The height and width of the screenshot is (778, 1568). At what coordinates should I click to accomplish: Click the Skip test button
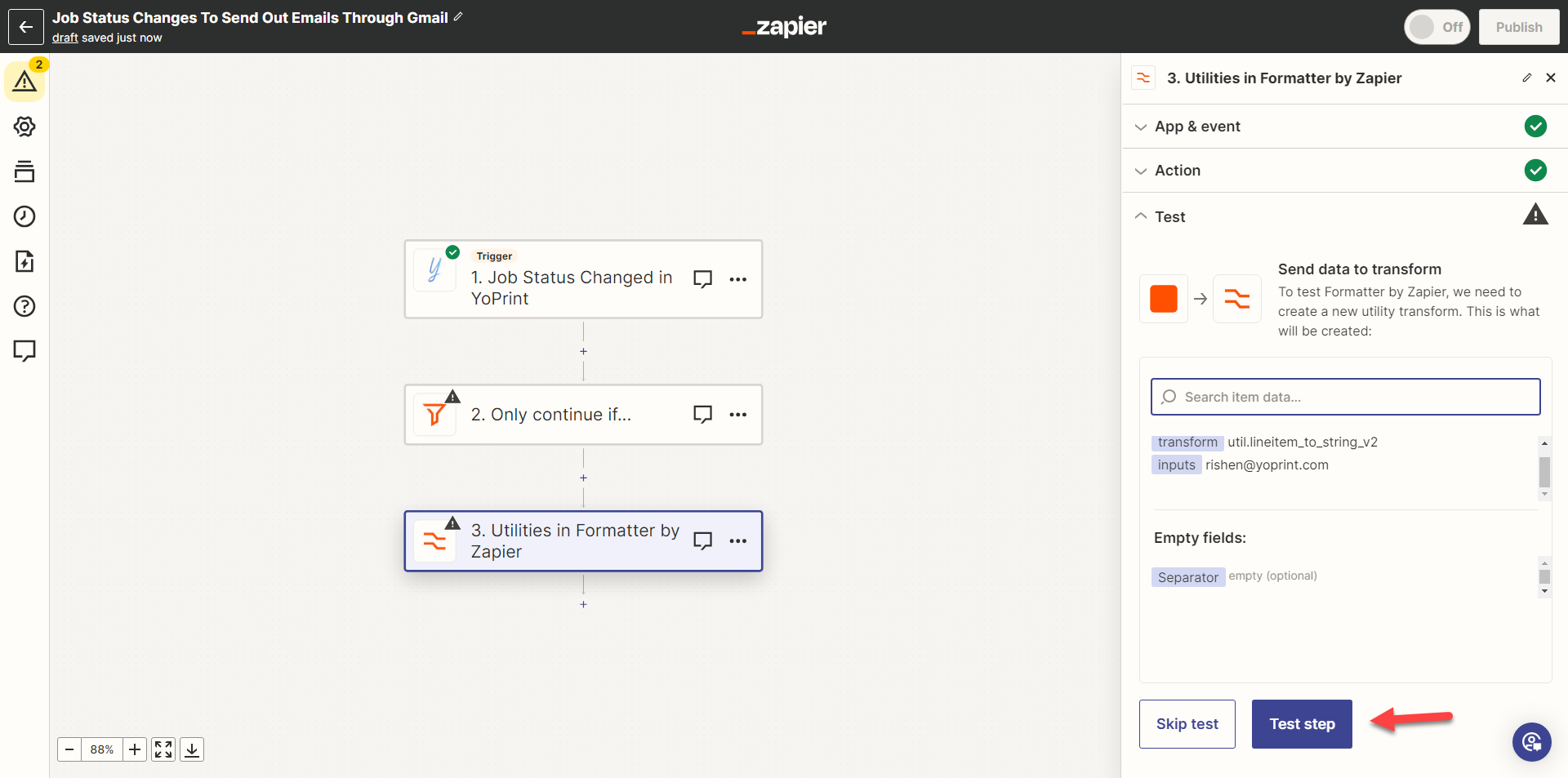(1187, 724)
